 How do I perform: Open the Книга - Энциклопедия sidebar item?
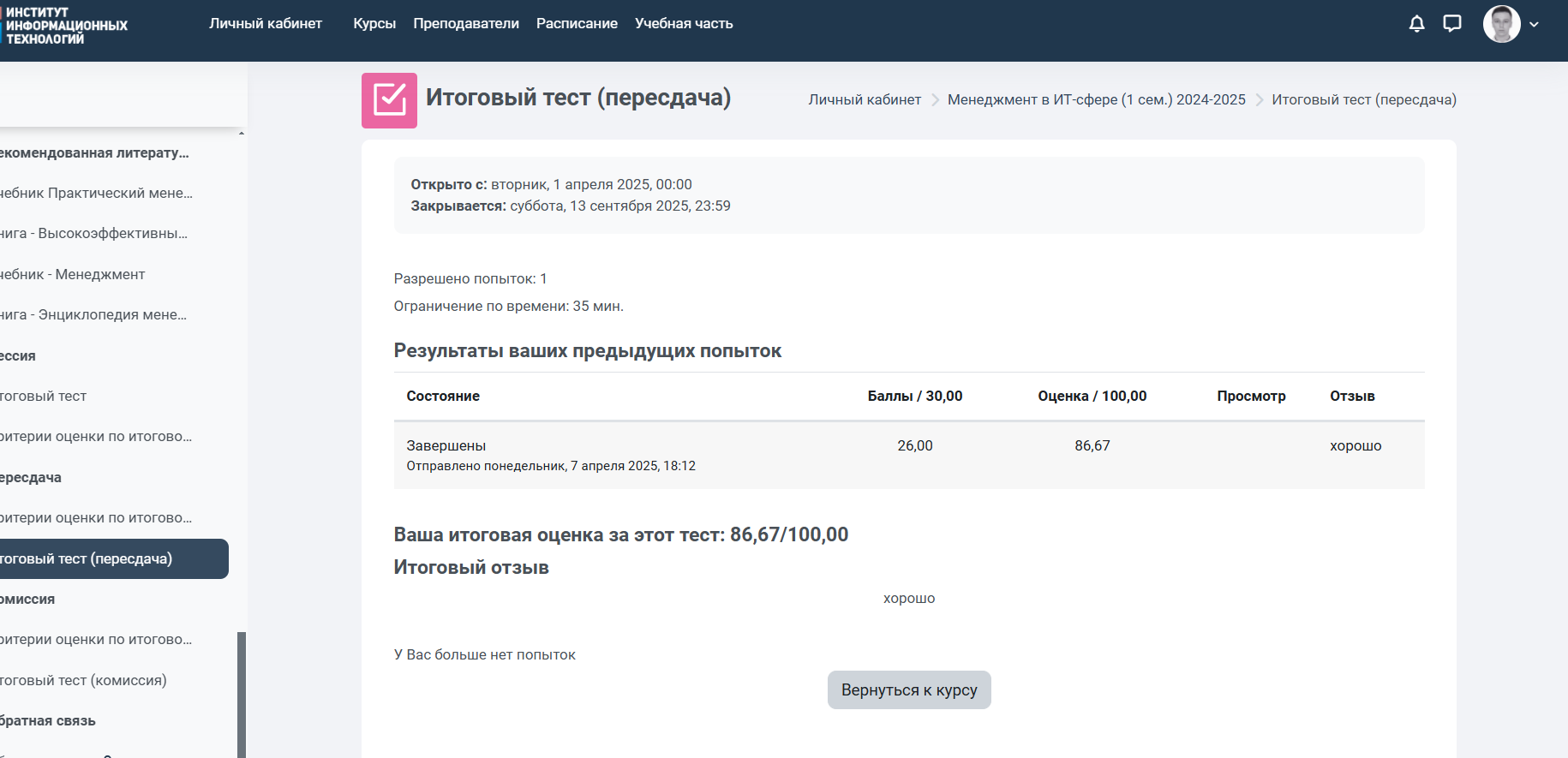coord(93,314)
